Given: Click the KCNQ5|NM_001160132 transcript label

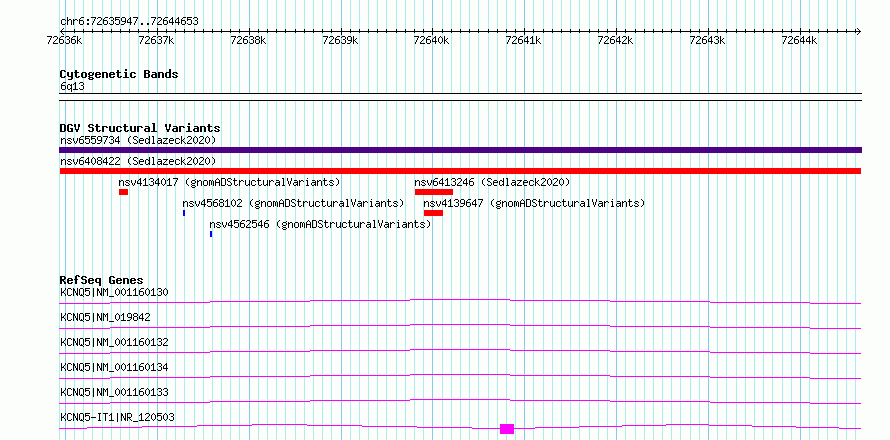Looking at the screenshot, I should [x=114, y=342].
